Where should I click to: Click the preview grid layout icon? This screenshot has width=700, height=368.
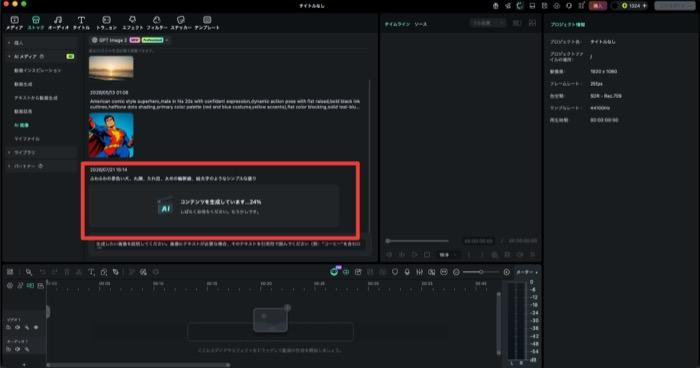tap(532, 23)
